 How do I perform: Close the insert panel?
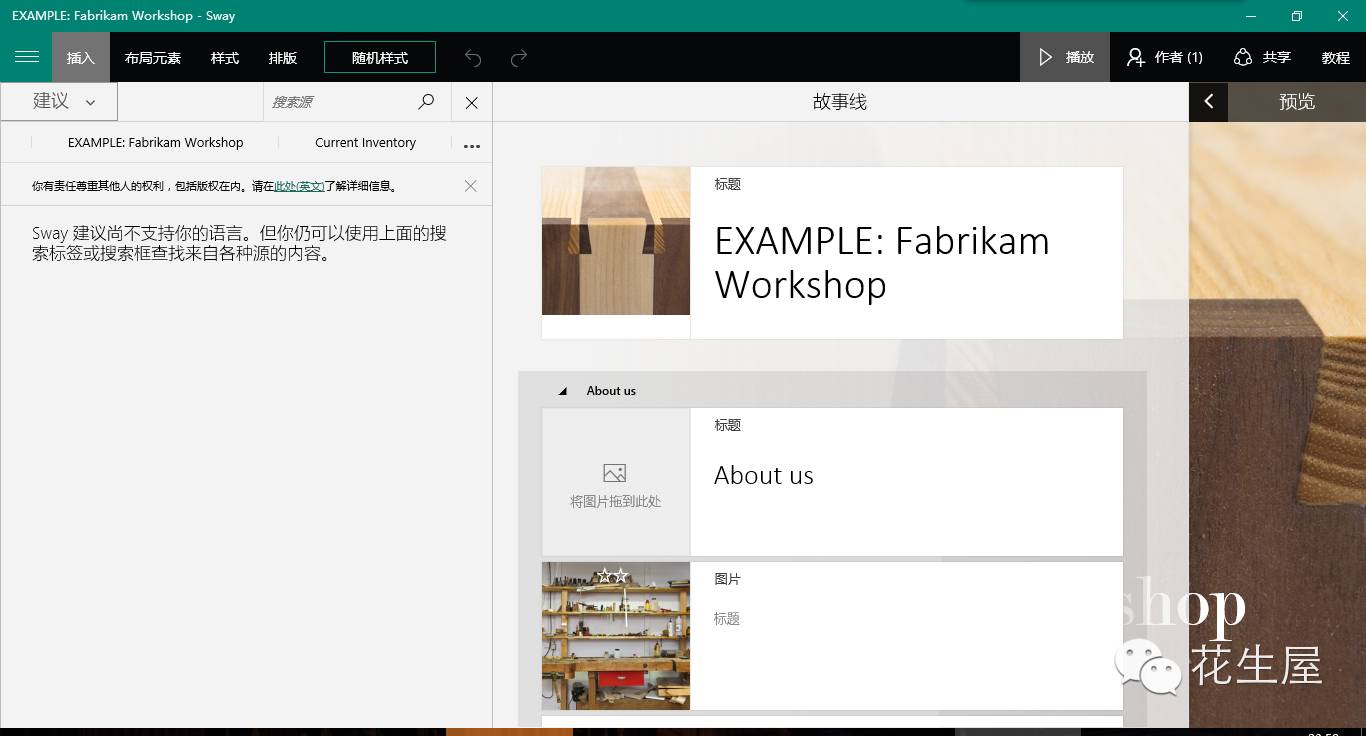472,102
